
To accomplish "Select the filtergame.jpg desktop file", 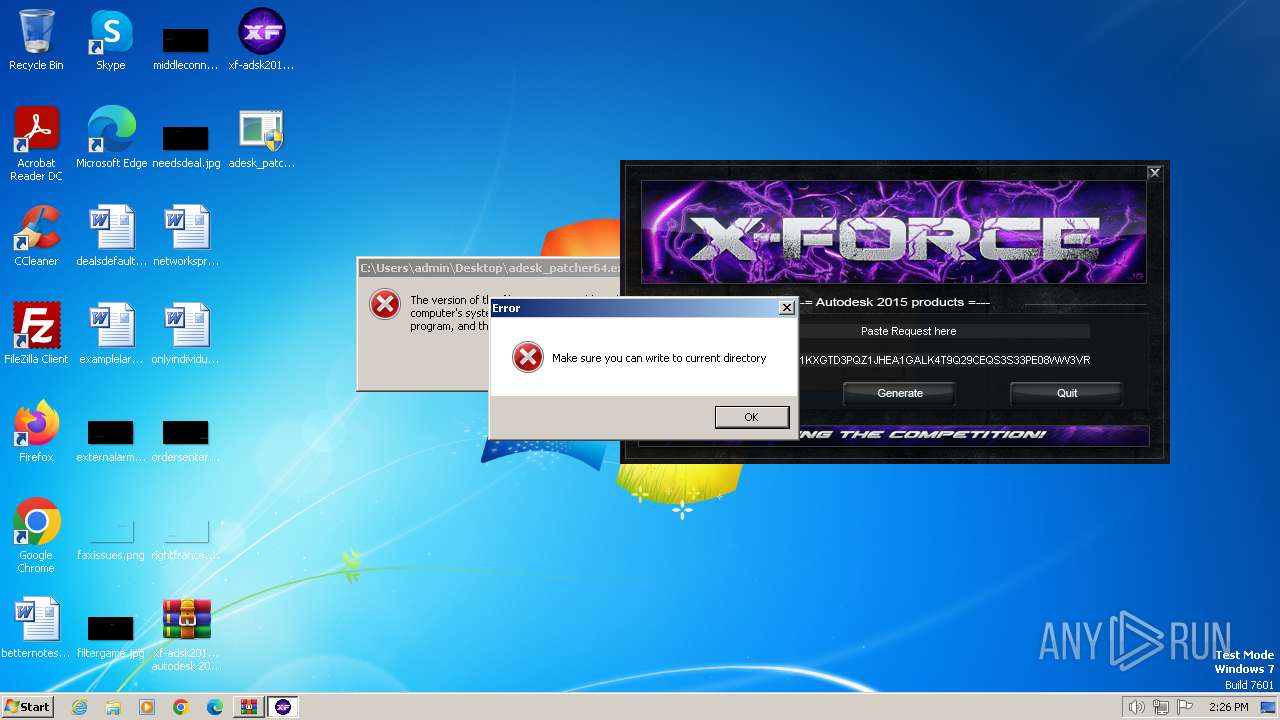I will [111, 636].
